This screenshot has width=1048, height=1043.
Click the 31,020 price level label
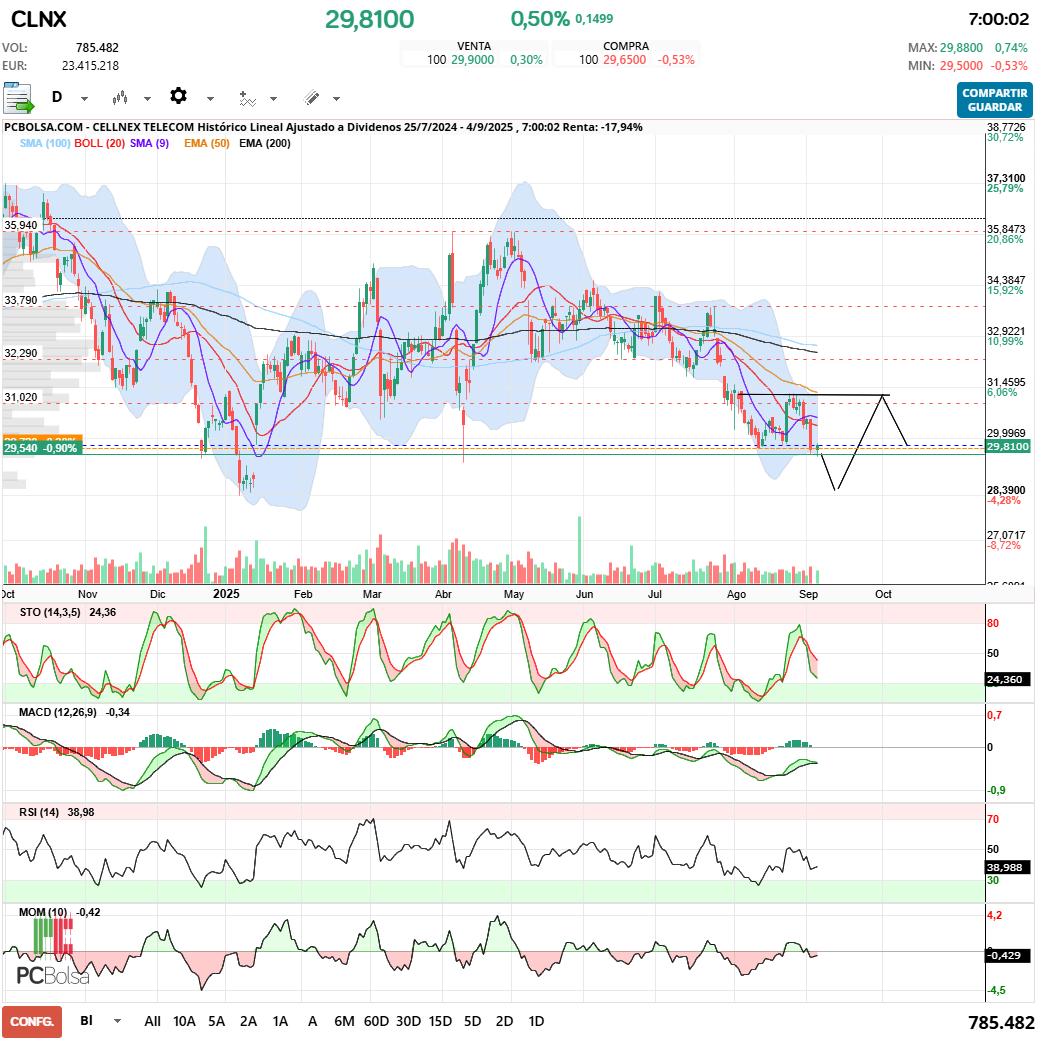click(x=21, y=397)
